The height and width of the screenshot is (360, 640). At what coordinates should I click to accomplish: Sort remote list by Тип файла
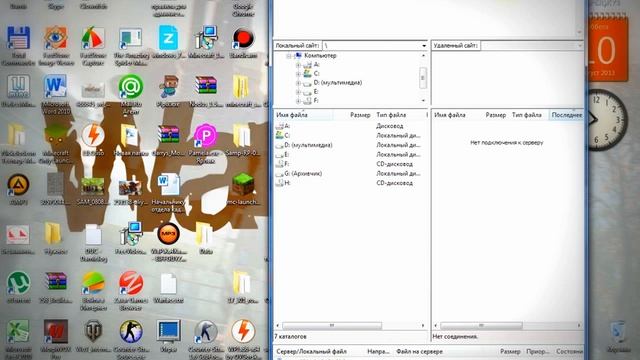pos(529,115)
